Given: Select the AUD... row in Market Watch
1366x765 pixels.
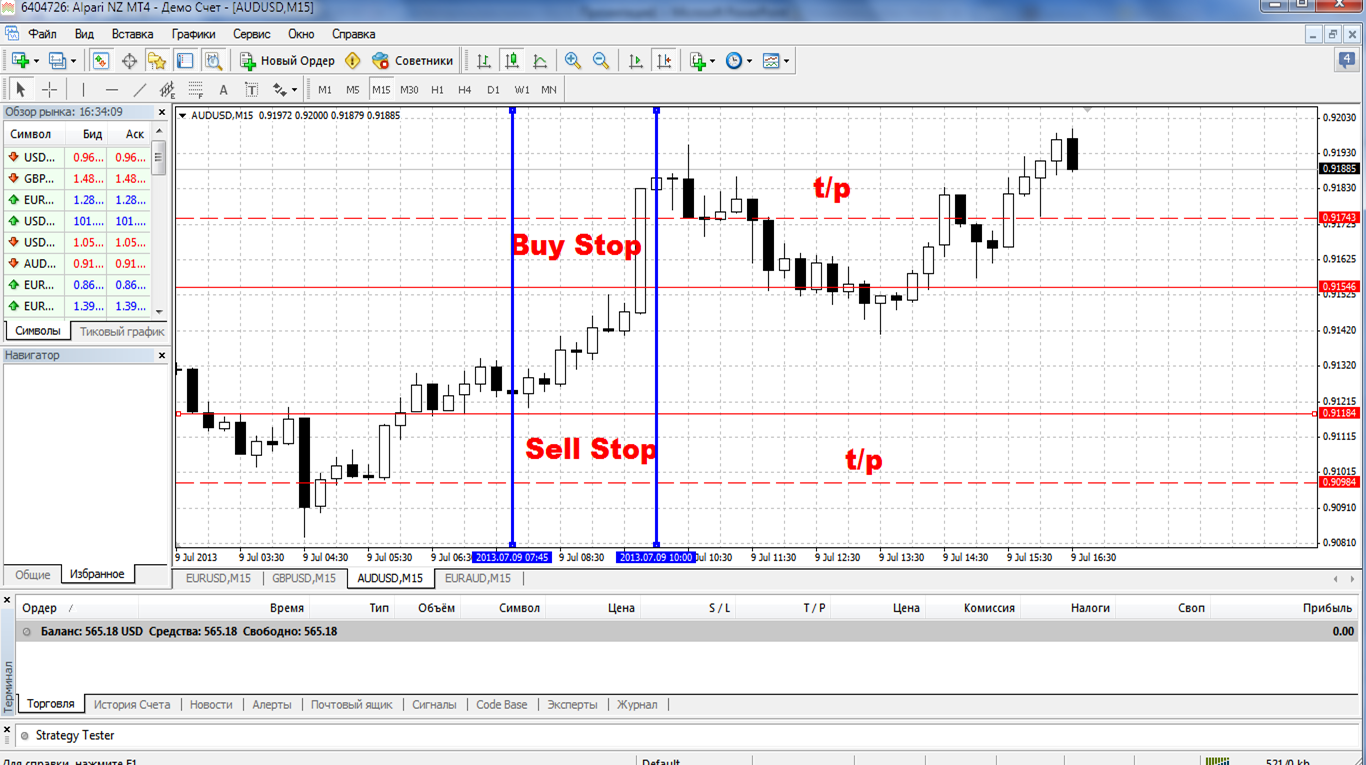Looking at the screenshot, I should pos(78,264).
